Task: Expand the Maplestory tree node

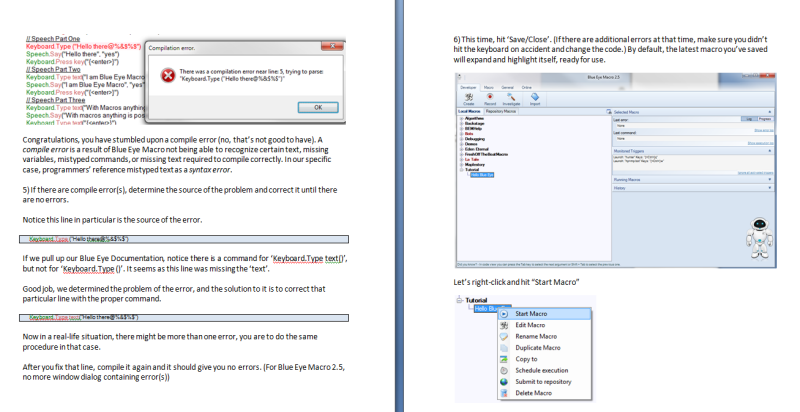Action: [x=461, y=165]
